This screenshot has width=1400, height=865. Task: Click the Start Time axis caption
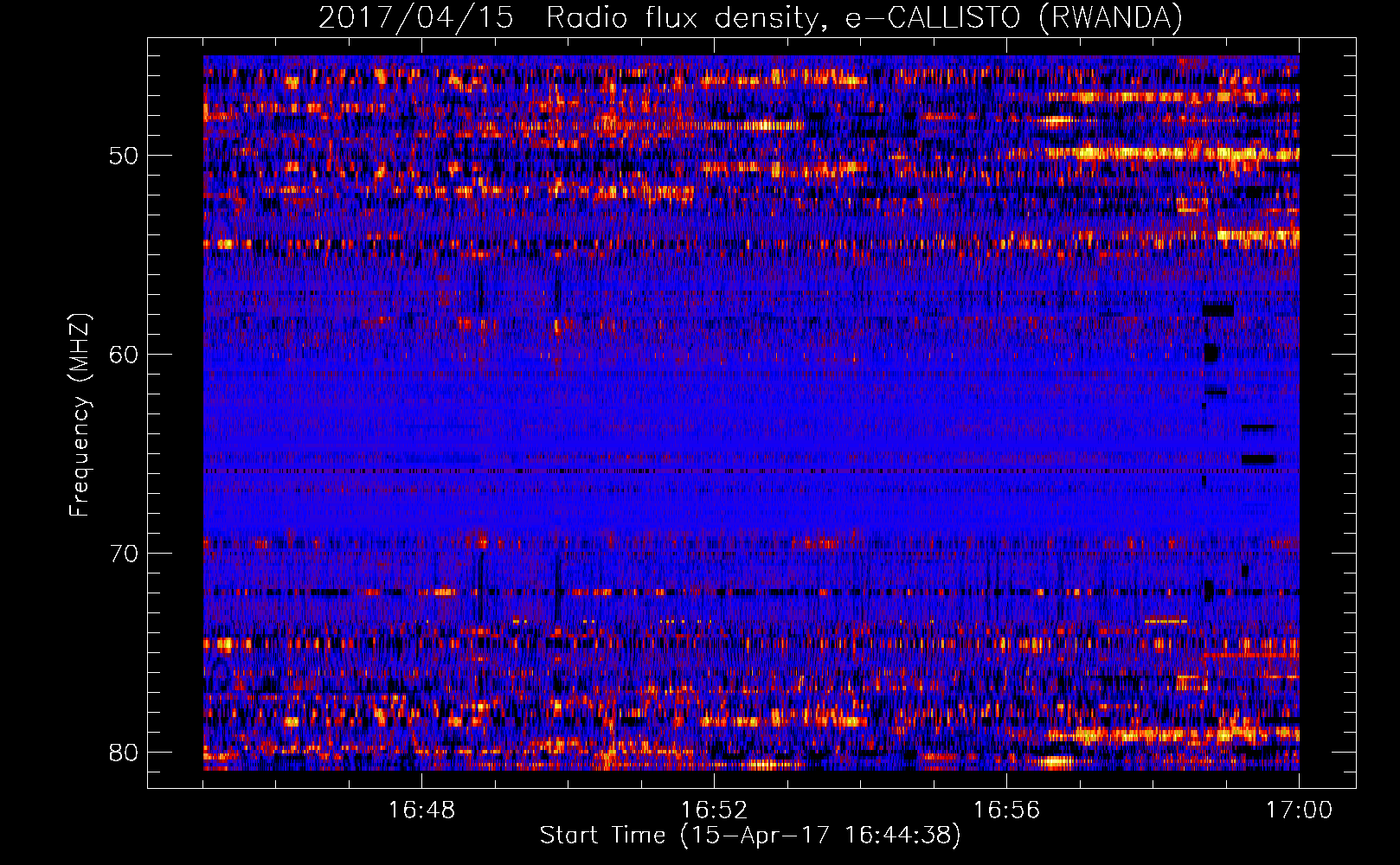pos(750,836)
